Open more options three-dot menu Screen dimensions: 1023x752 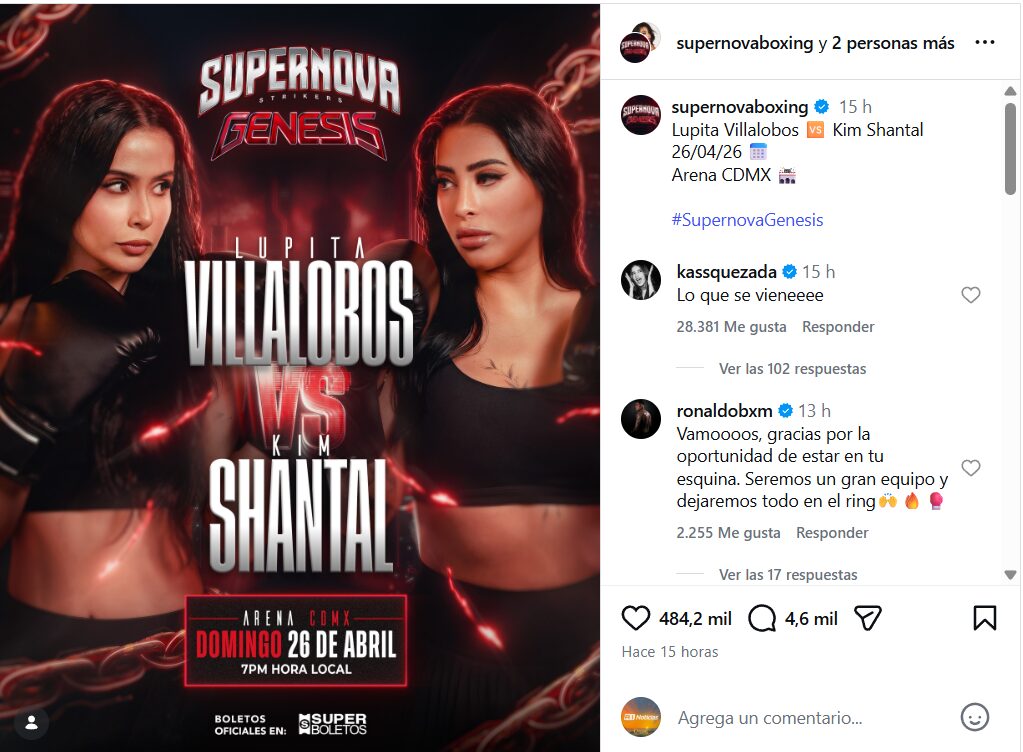tap(985, 42)
